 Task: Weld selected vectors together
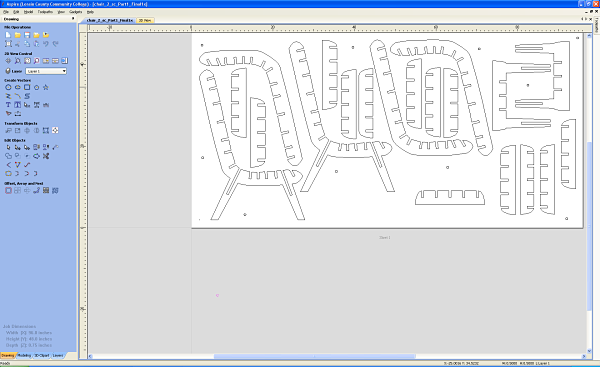(8, 156)
